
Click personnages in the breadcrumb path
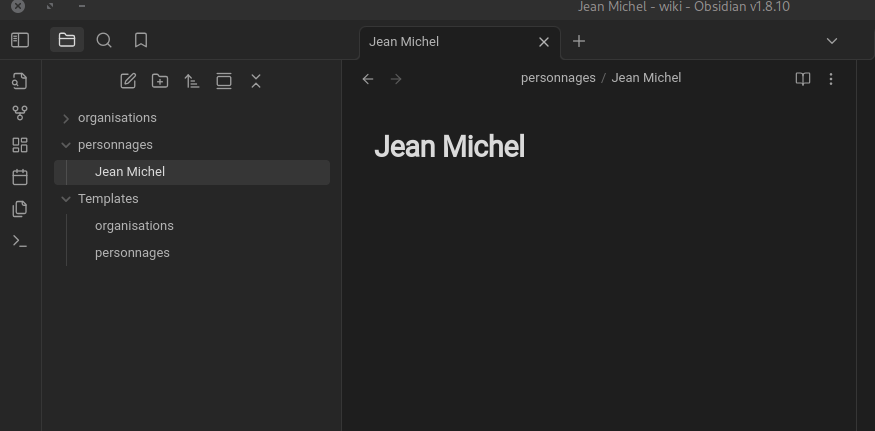558,78
